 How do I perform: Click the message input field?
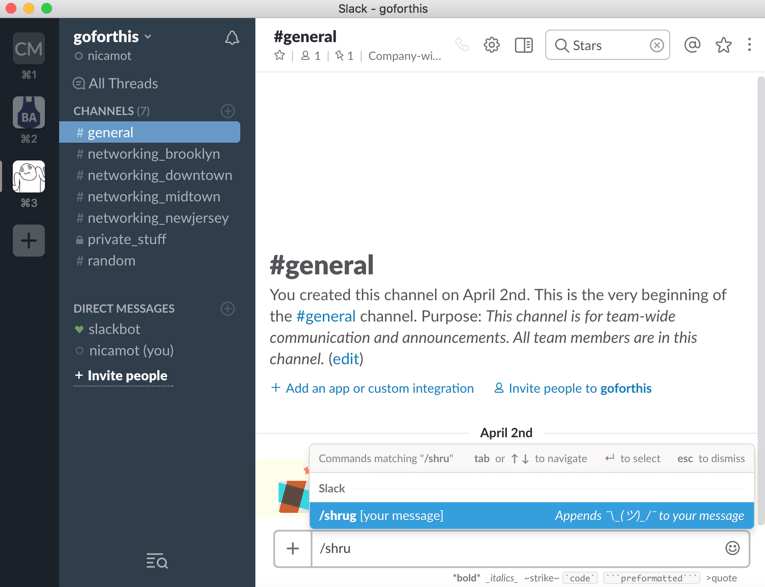coord(518,548)
